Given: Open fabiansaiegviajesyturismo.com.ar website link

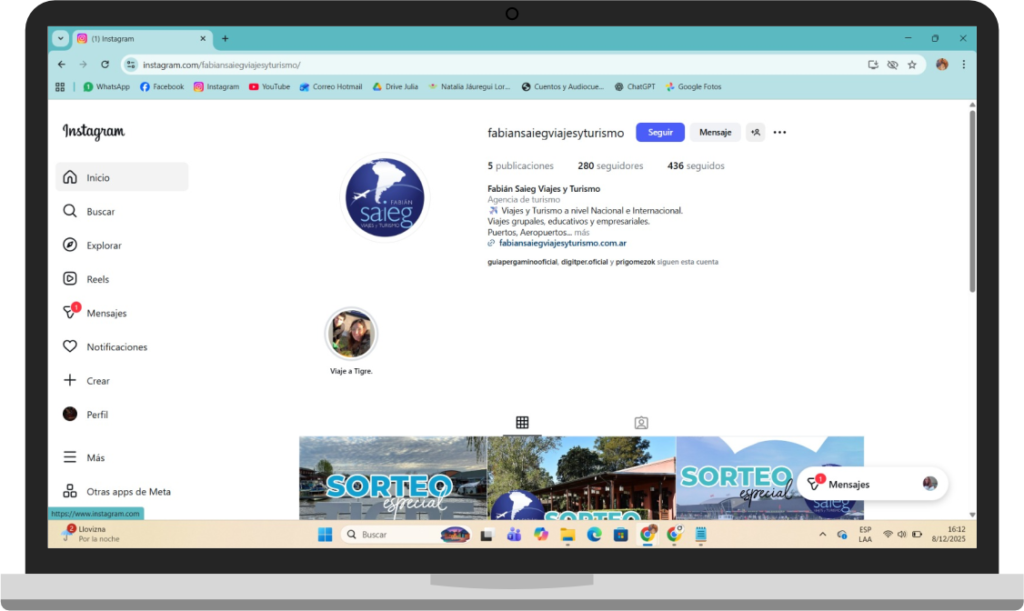Looking at the screenshot, I should pyautogui.click(x=562, y=243).
